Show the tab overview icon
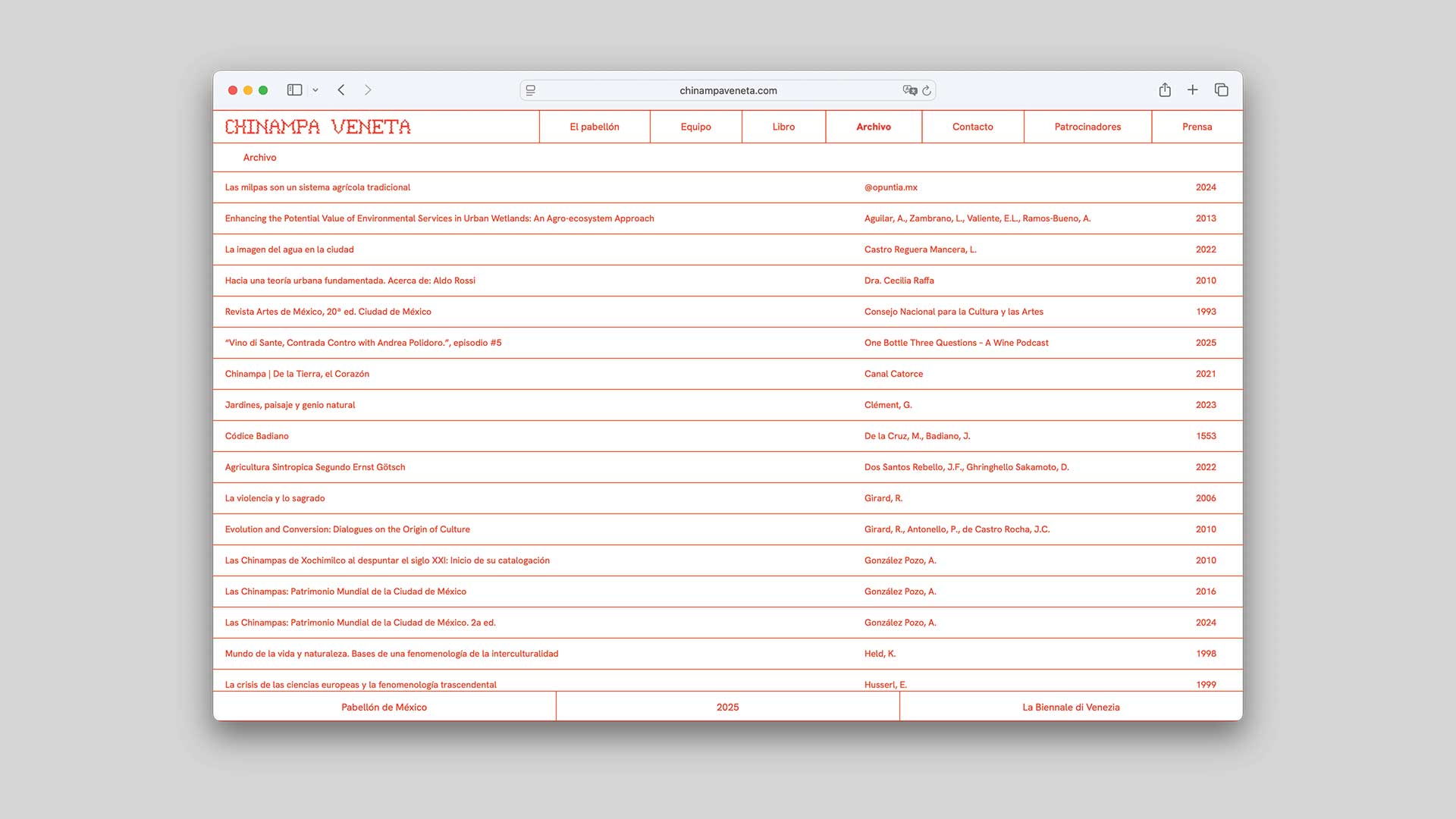Viewport: 1456px width, 819px height. [1221, 90]
